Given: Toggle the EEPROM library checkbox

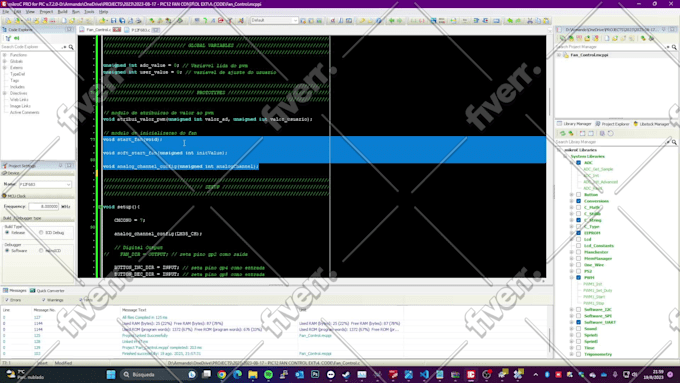Looking at the screenshot, I should (x=579, y=233).
